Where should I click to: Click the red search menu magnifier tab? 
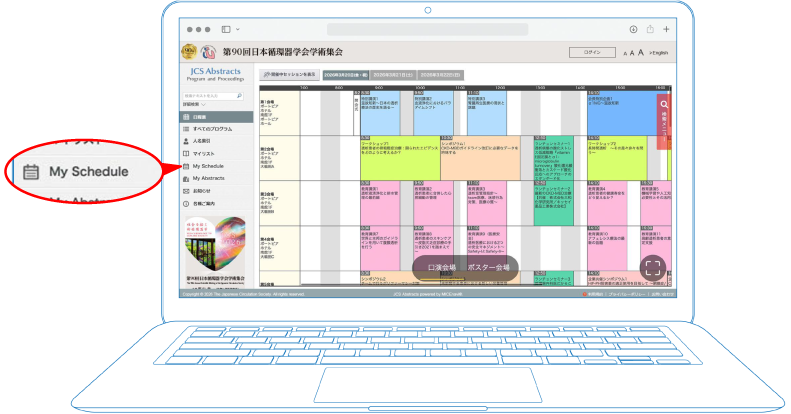663,104
